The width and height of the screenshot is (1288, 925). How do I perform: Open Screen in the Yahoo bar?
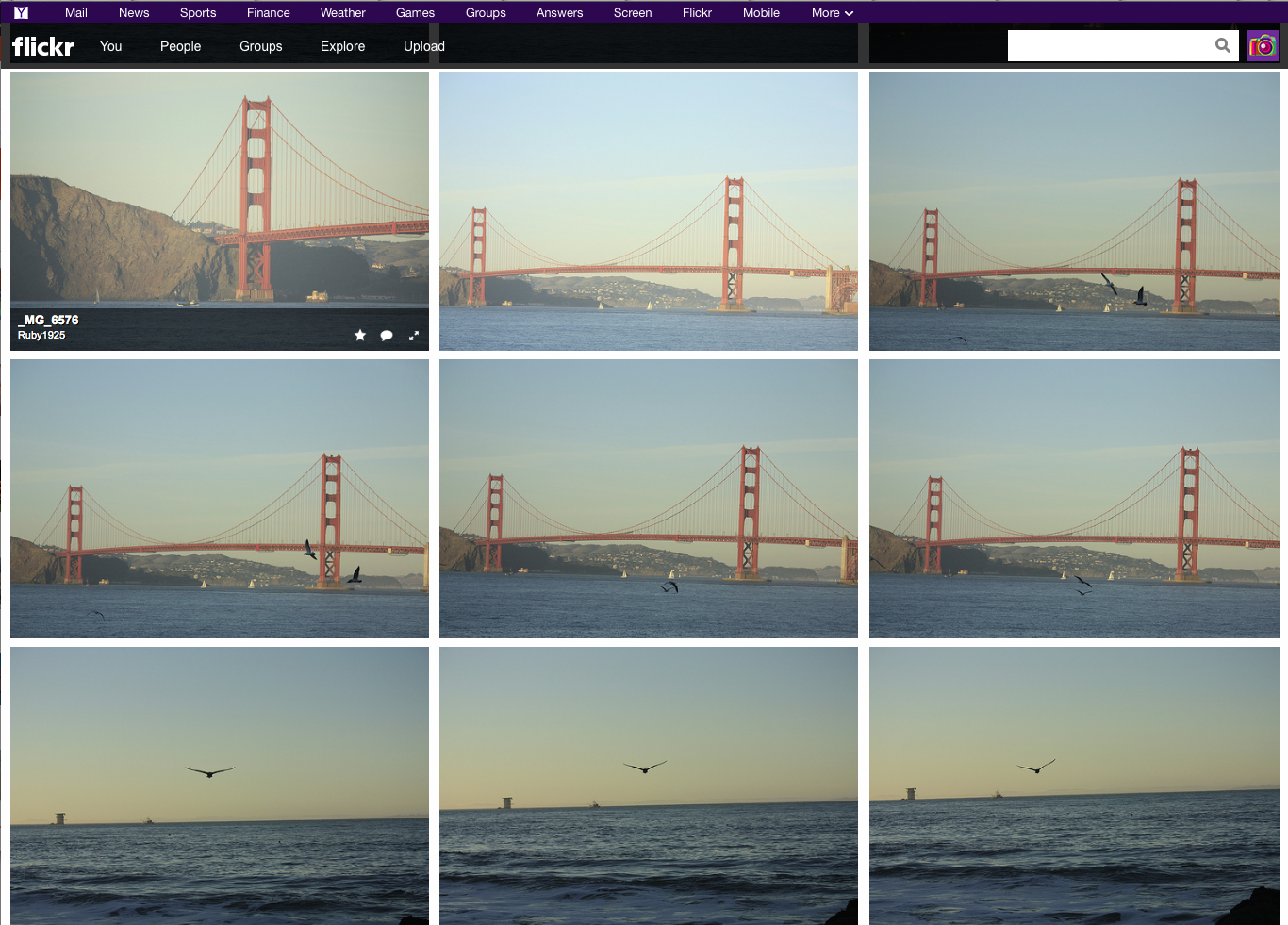point(633,13)
